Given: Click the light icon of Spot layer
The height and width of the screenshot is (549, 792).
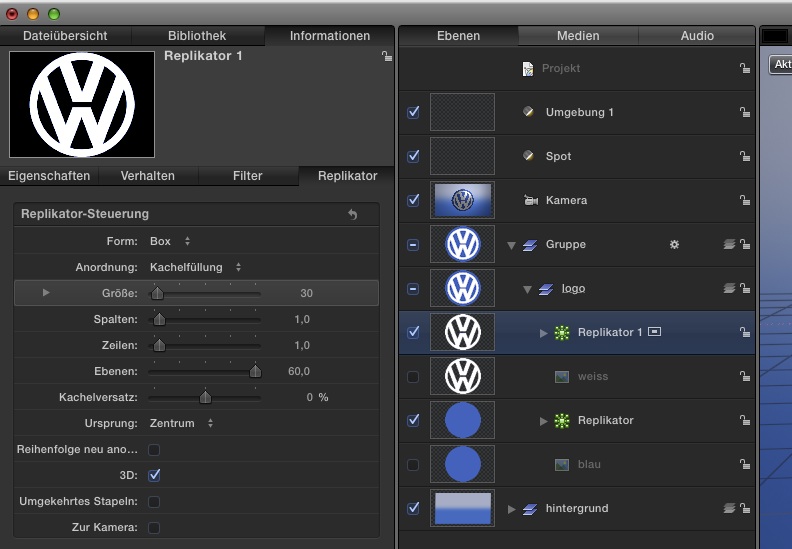Looking at the screenshot, I should click(x=528, y=156).
